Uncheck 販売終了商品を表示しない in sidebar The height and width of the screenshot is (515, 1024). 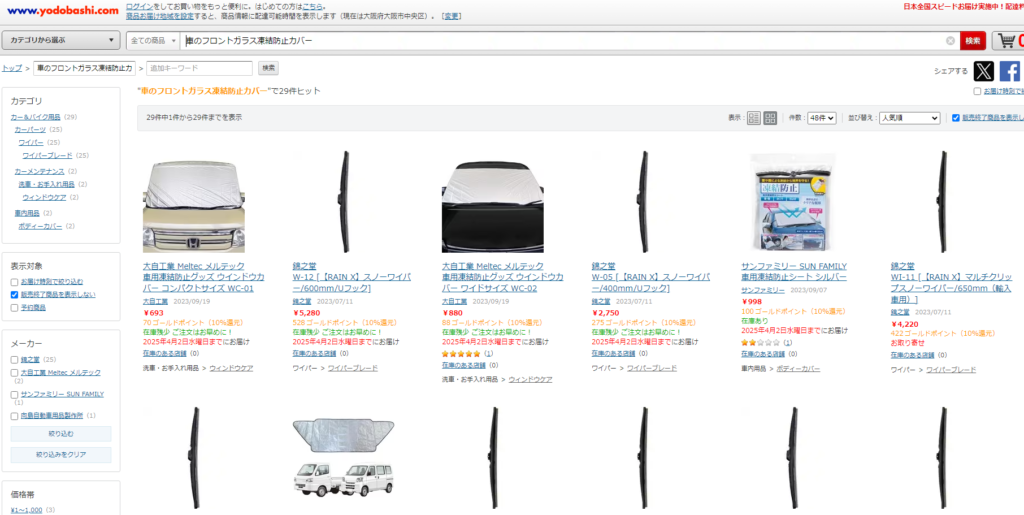click(14, 294)
